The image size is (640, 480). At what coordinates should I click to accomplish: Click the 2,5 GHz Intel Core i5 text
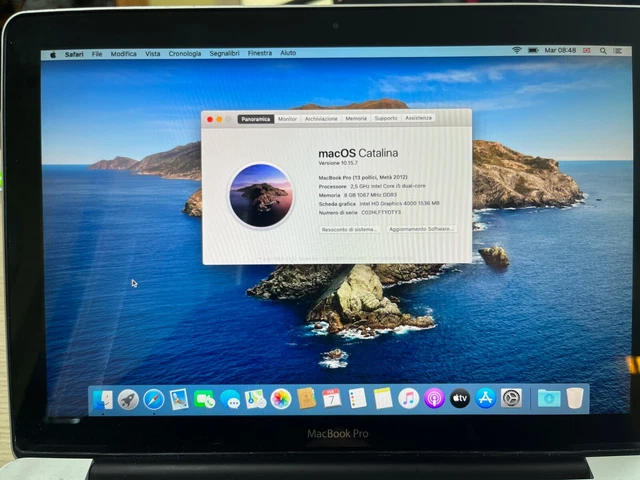[388, 186]
